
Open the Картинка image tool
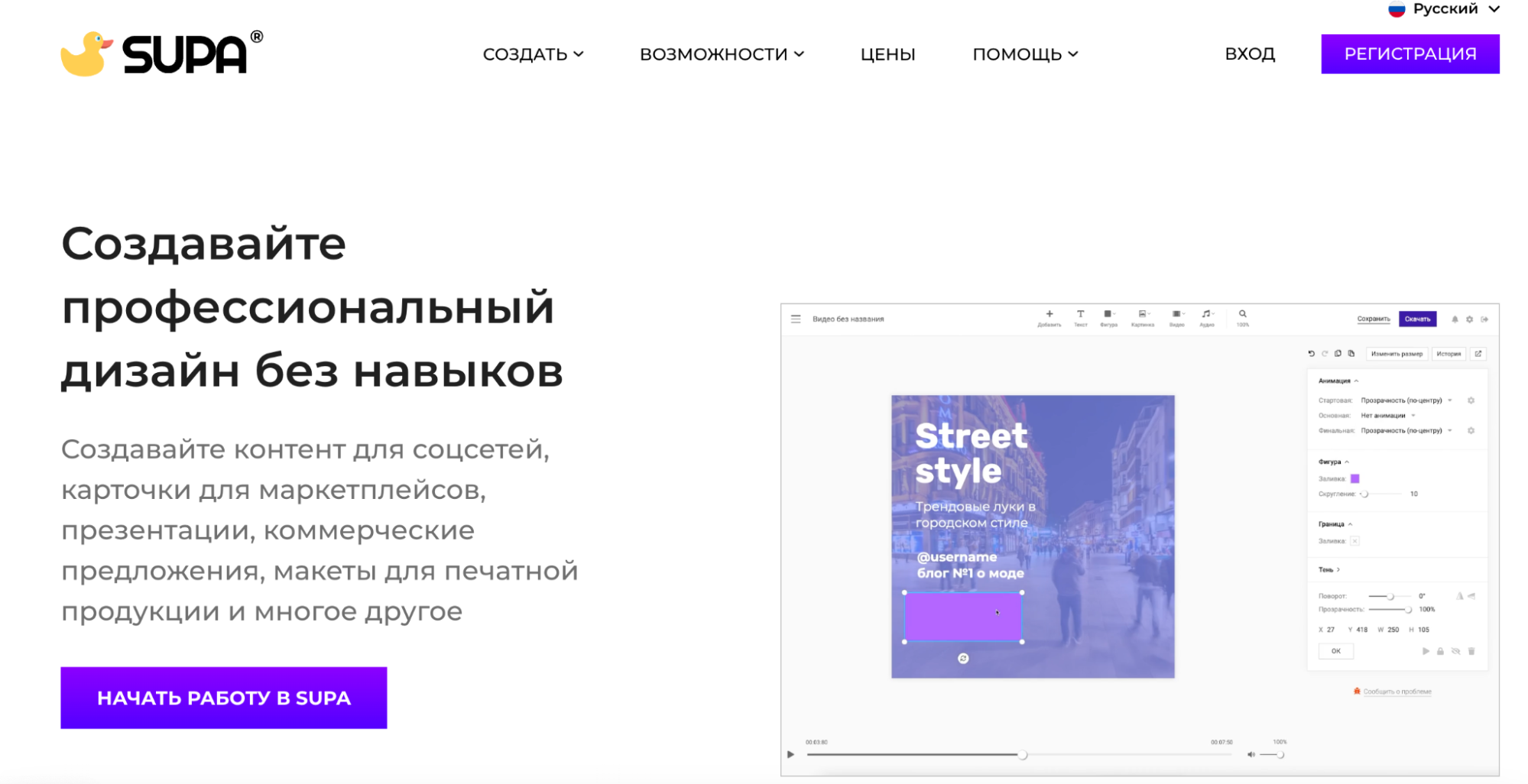[1143, 318]
